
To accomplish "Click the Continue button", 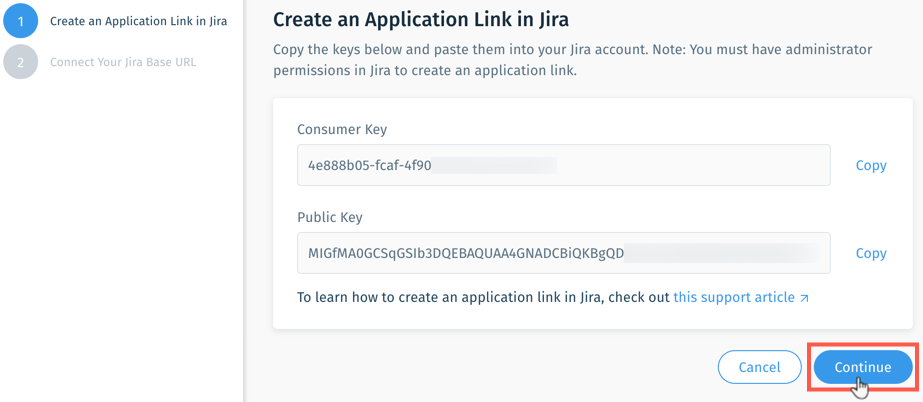I will click(x=863, y=367).
